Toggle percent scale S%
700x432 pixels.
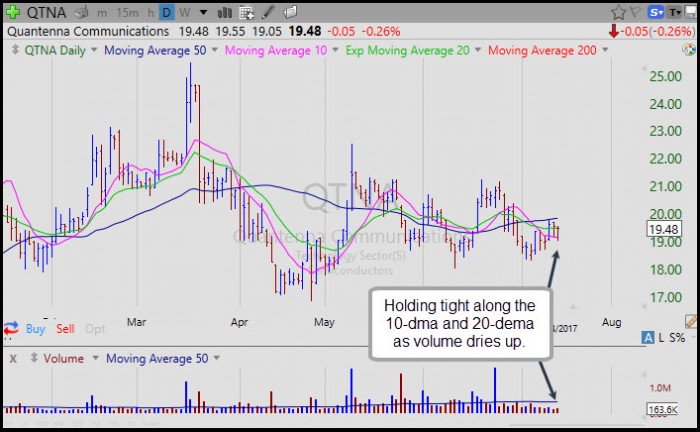tap(677, 338)
